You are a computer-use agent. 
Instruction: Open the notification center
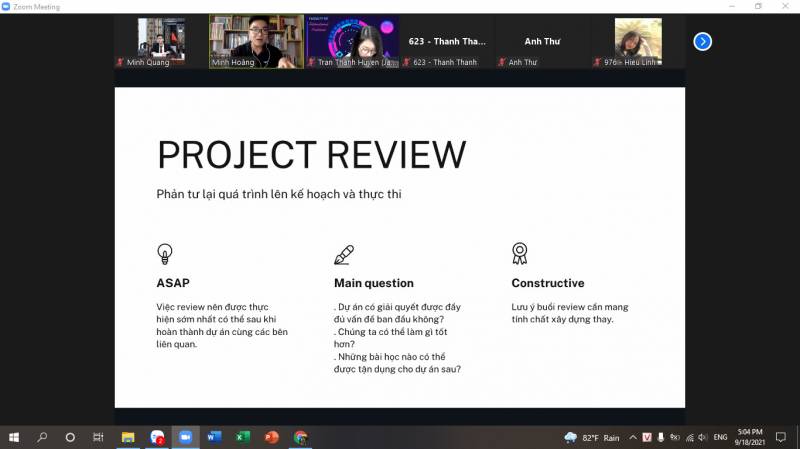tap(781, 437)
